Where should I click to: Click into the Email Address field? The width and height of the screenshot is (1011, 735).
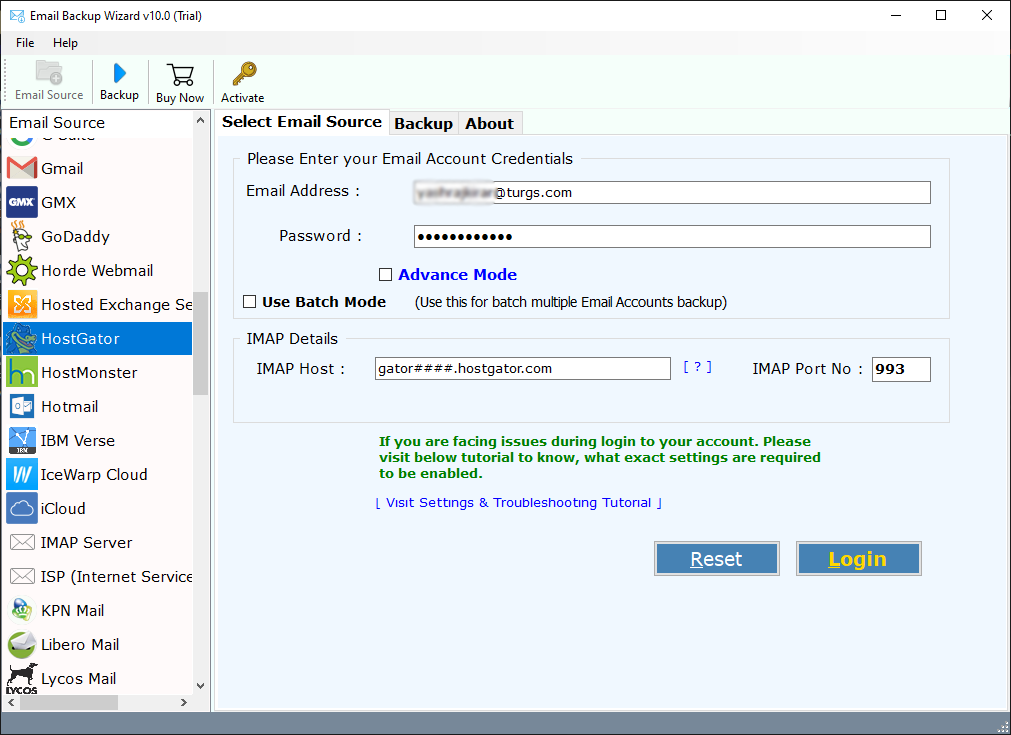coord(672,192)
